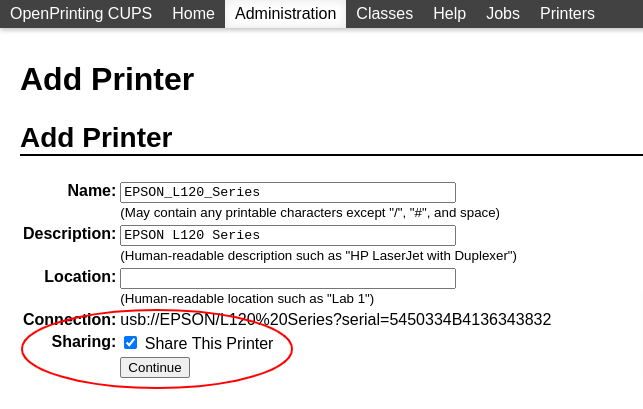Select the Administration tab
This screenshot has width=643, height=409.
point(285,14)
